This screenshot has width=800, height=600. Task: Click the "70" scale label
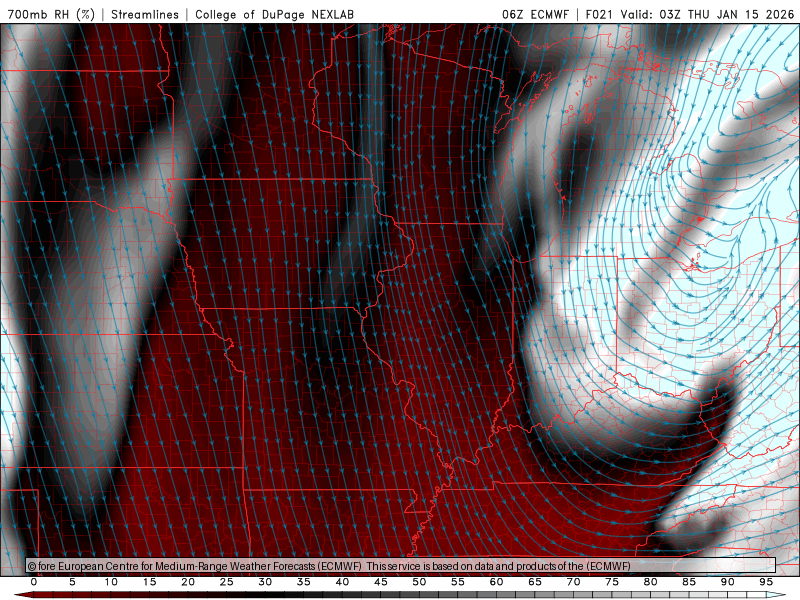[573, 582]
